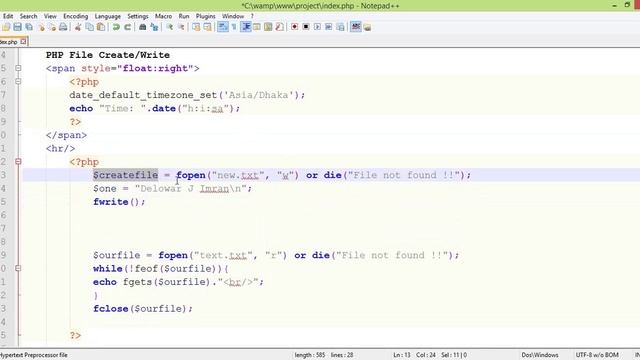Open the Plugins menu

coord(205,16)
